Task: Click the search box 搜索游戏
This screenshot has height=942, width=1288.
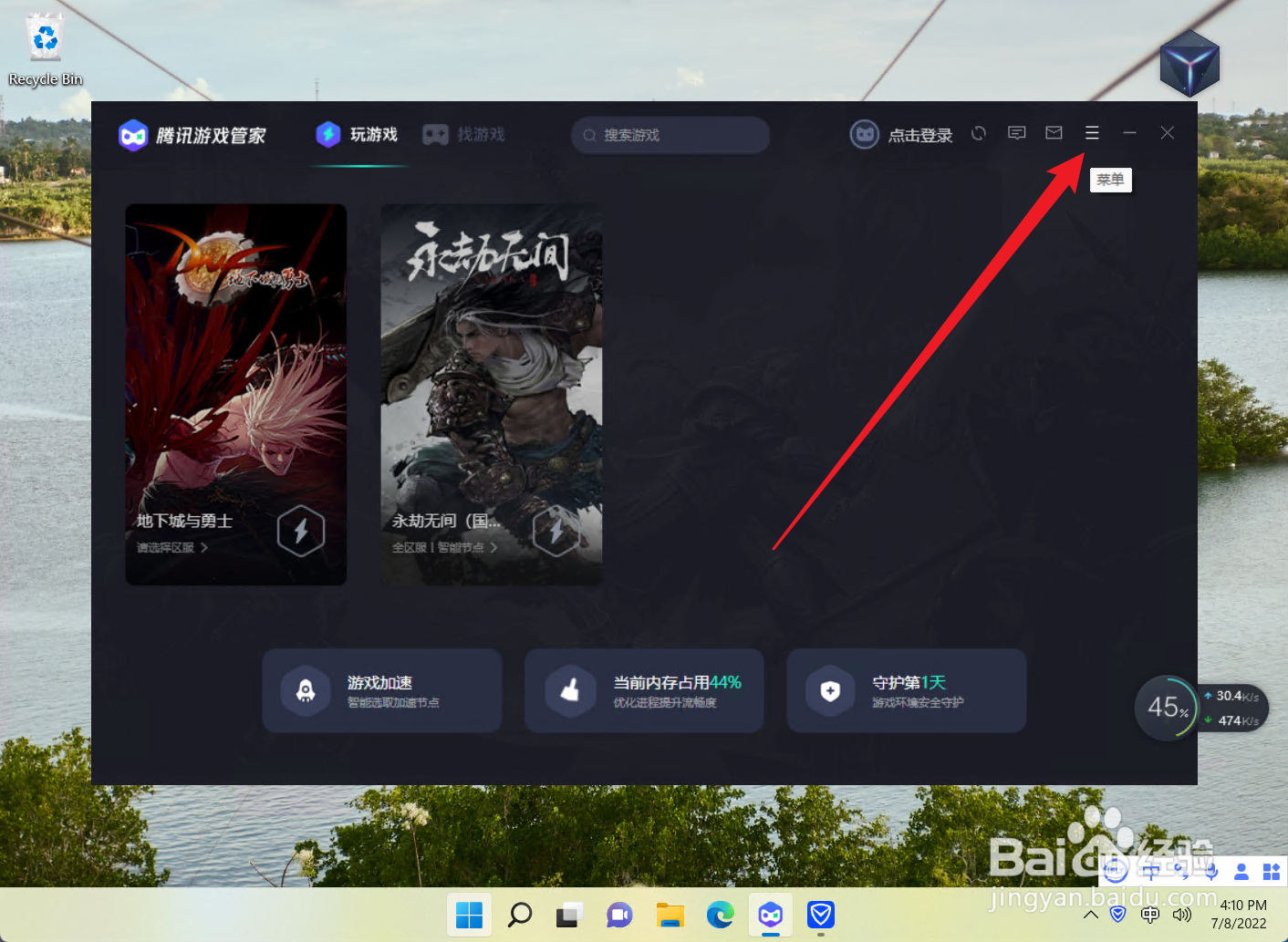Action: pyautogui.click(x=670, y=135)
